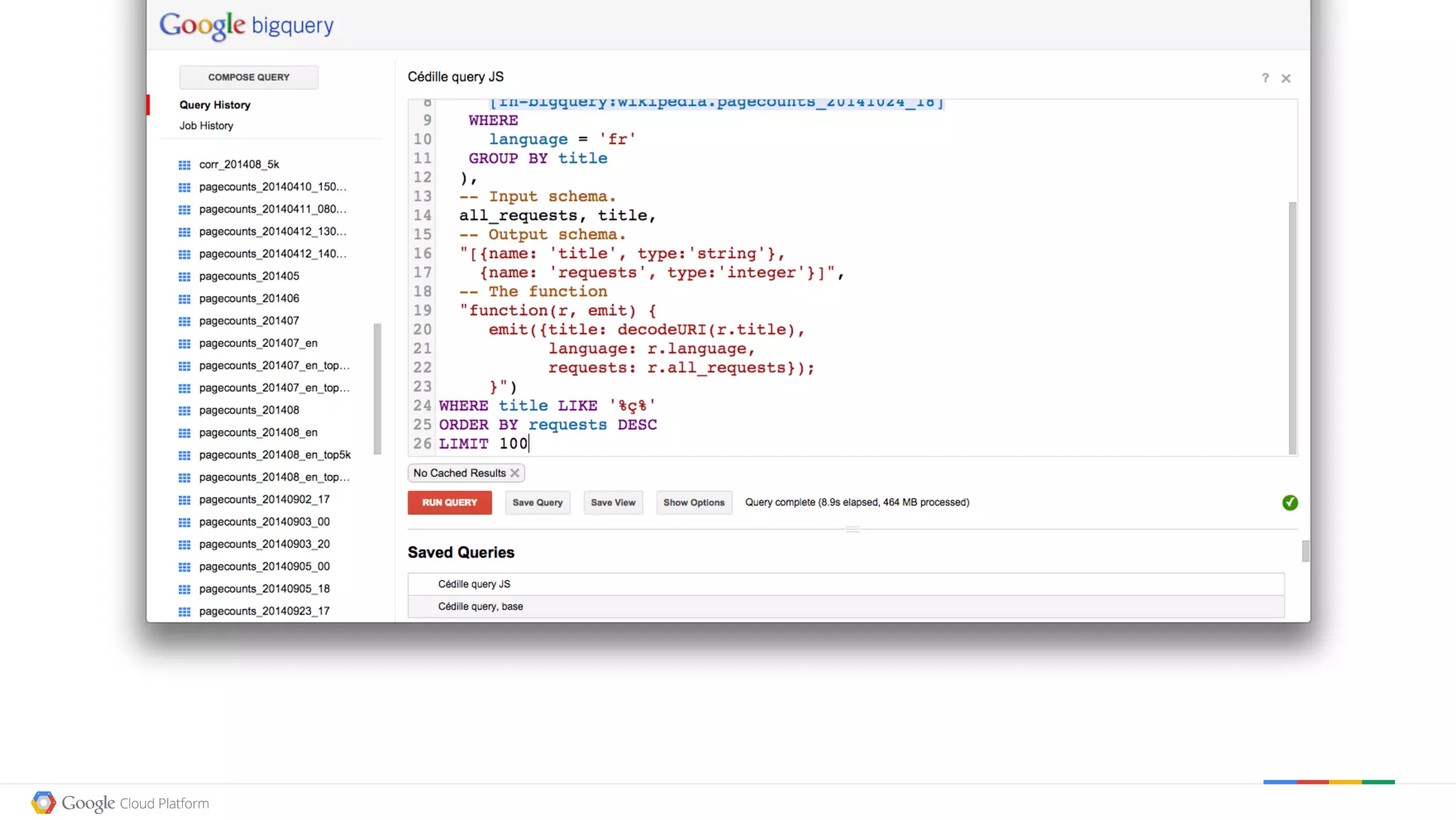
Task: Click the query editor vertical scrollbar
Action: pyautogui.click(x=1292, y=327)
